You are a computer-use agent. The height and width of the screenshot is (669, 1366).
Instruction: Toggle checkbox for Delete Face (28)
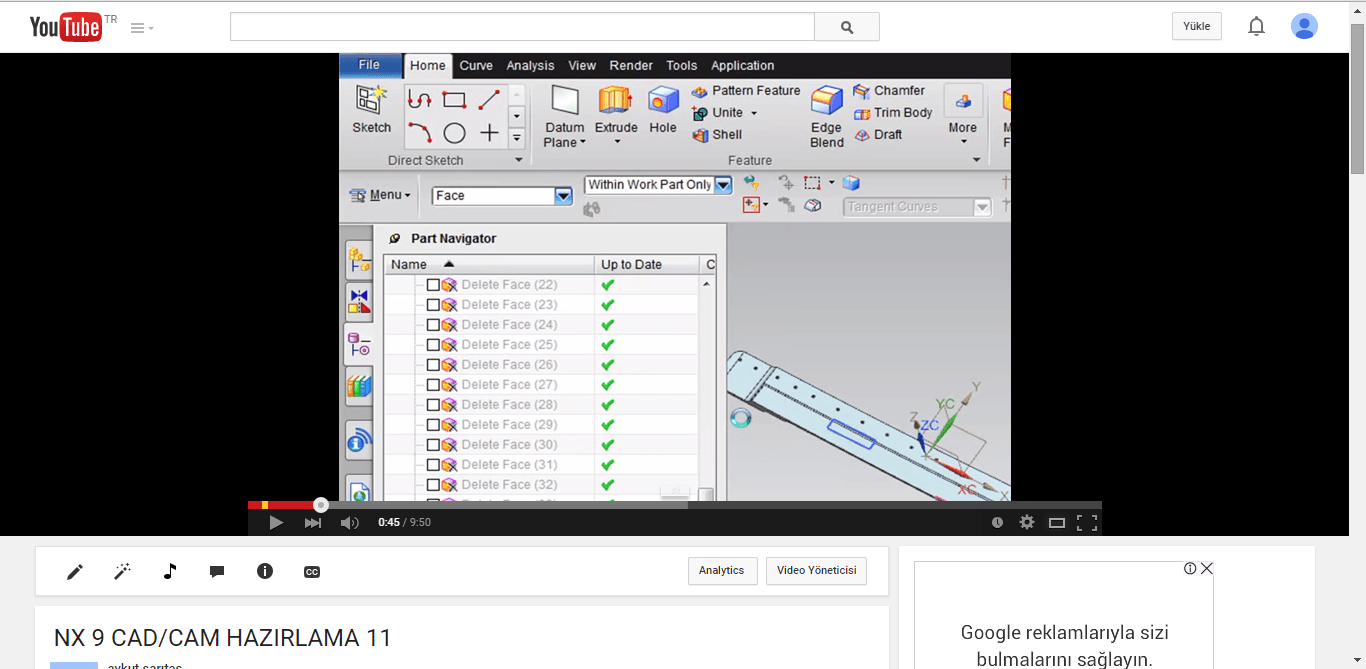[x=433, y=405]
